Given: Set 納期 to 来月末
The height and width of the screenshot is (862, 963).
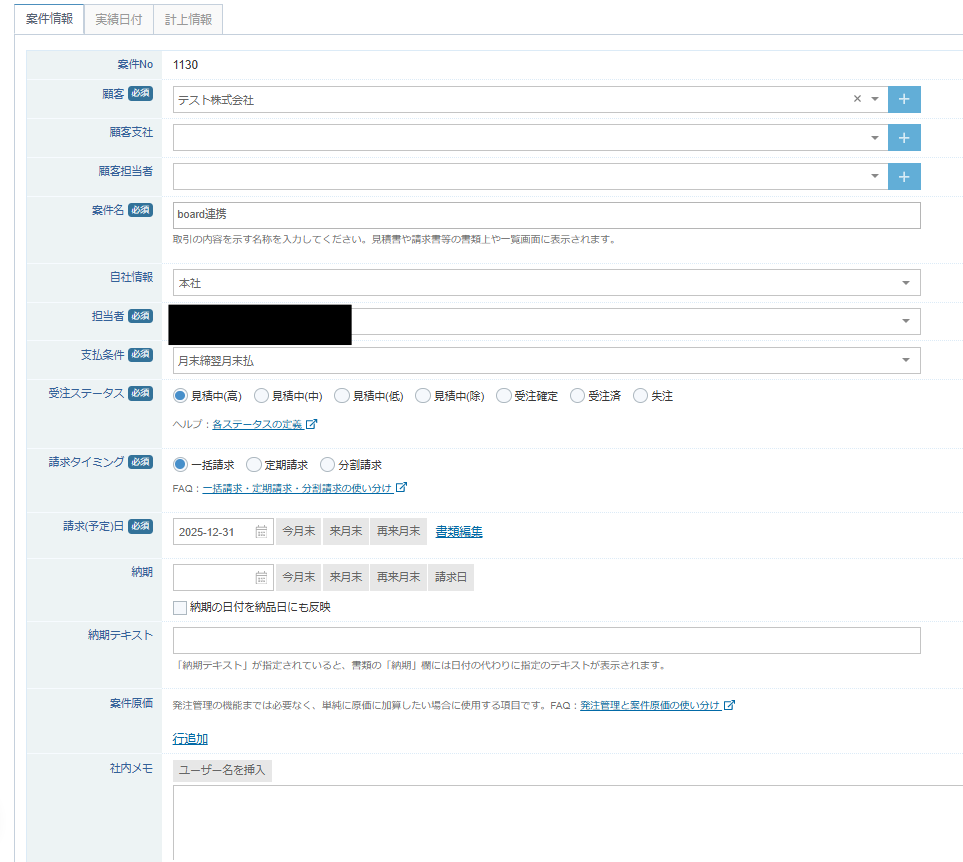Looking at the screenshot, I should coord(346,577).
